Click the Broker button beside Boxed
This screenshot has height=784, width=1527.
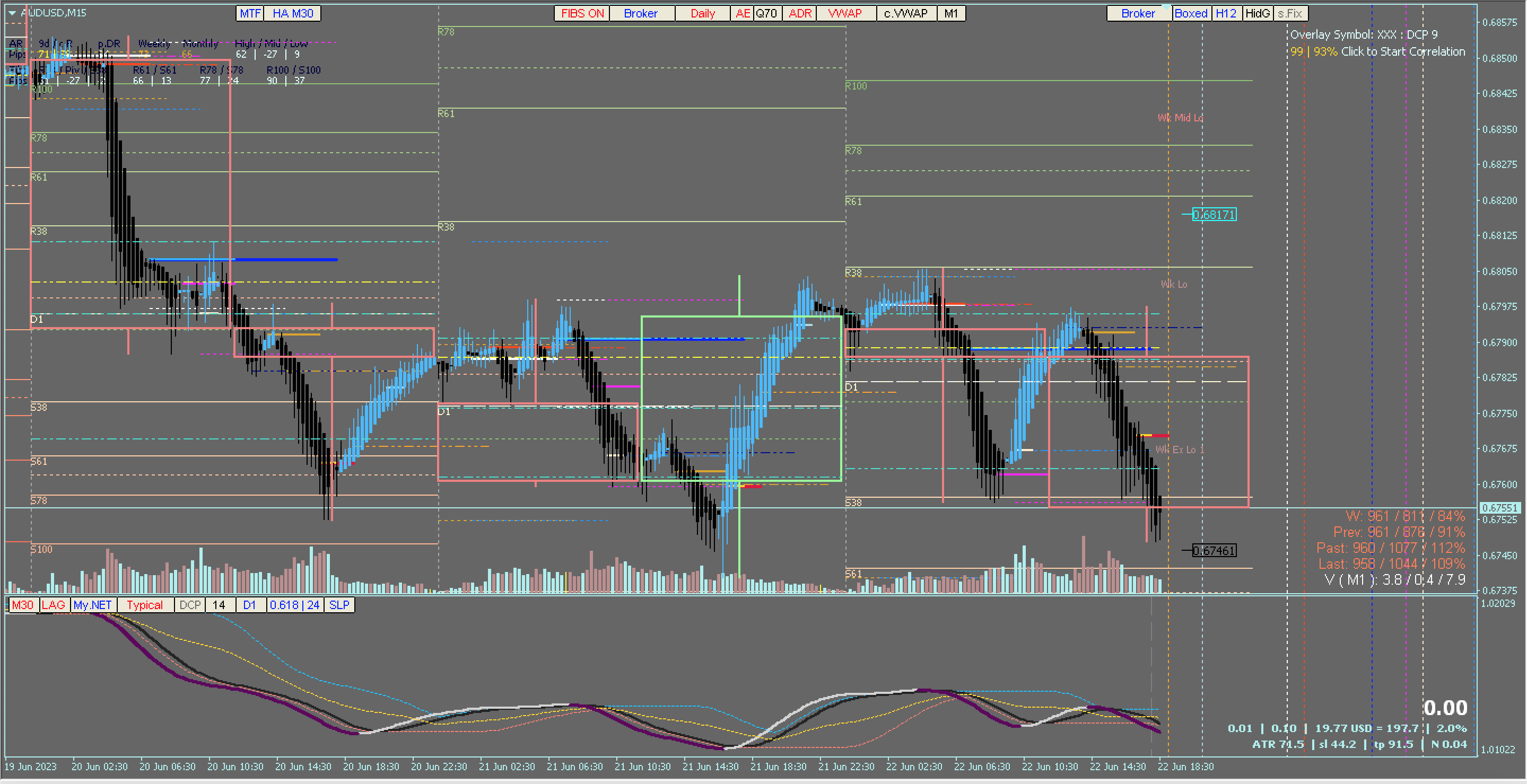(1138, 13)
